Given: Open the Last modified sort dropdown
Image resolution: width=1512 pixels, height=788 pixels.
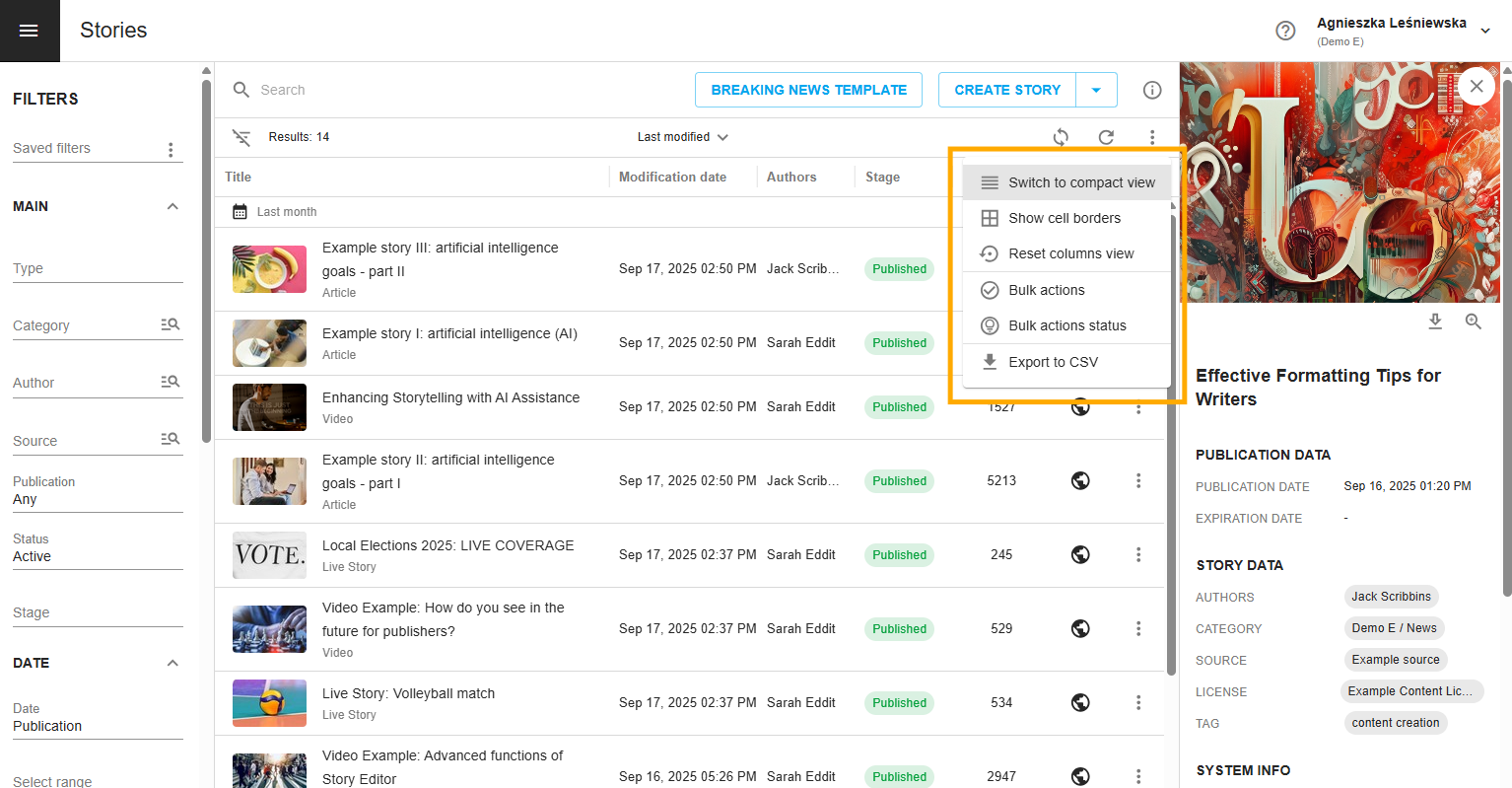Looking at the screenshot, I should [x=682, y=137].
